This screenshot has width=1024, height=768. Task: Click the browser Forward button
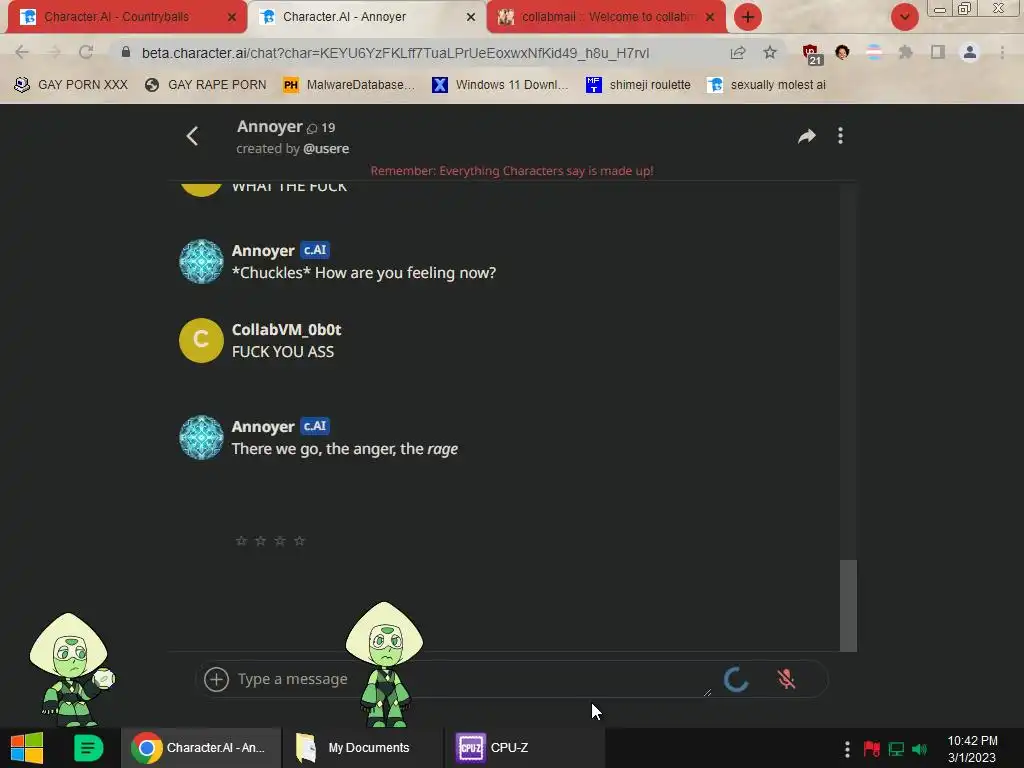point(54,52)
